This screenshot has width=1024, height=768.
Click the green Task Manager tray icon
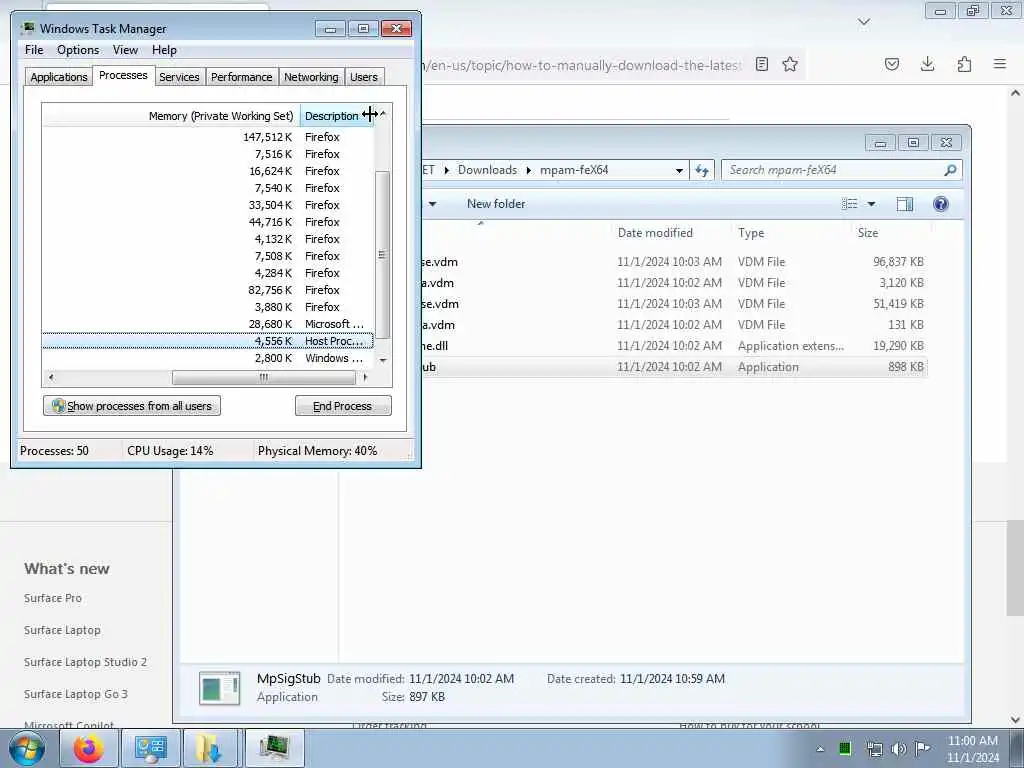click(x=845, y=748)
